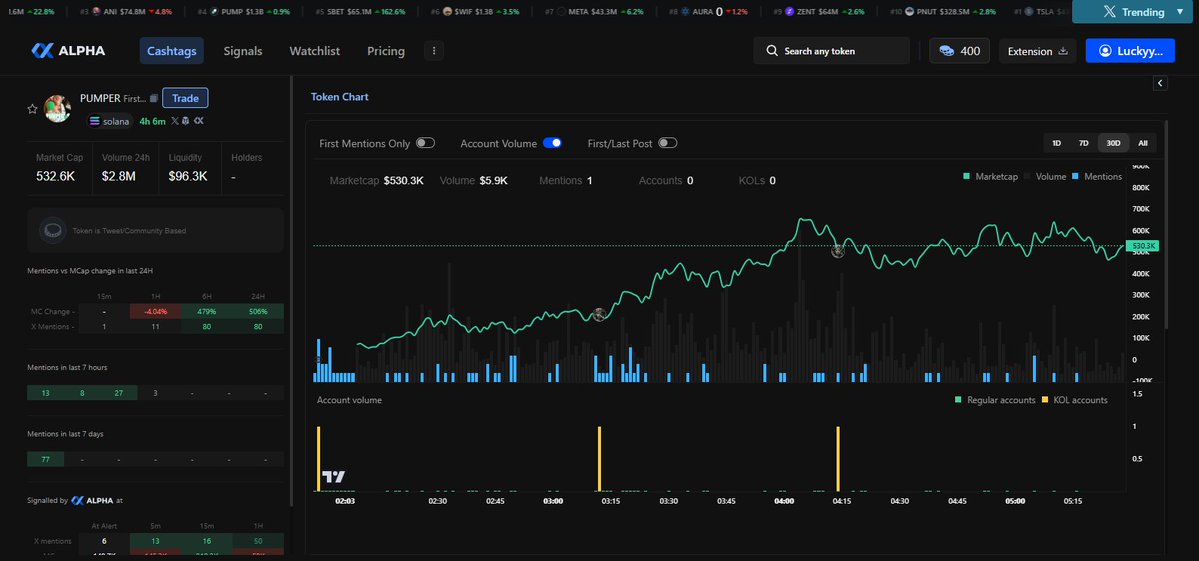Click the X logo in Trending widget

pyautogui.click(x=1109, y=12)
